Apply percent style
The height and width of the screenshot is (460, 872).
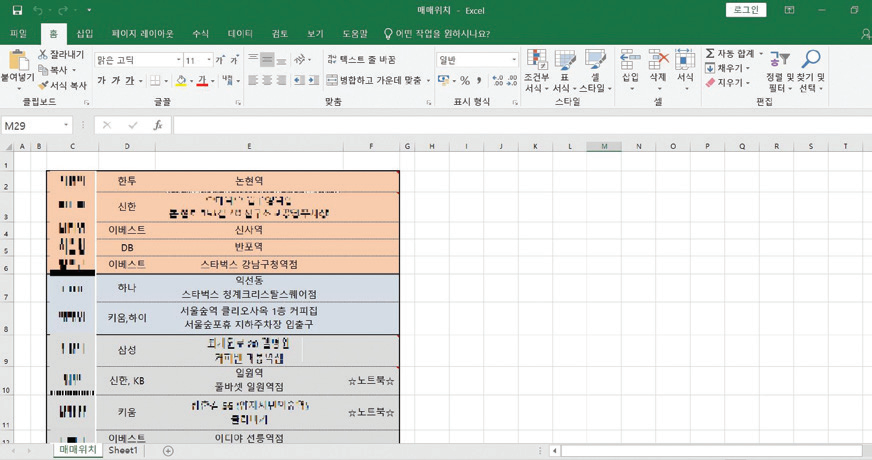(465, 81)
